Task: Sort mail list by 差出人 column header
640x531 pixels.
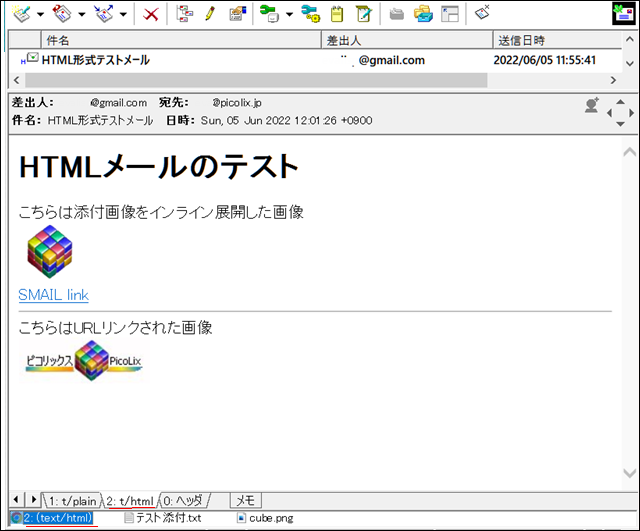Action: (x=407, y=40)
